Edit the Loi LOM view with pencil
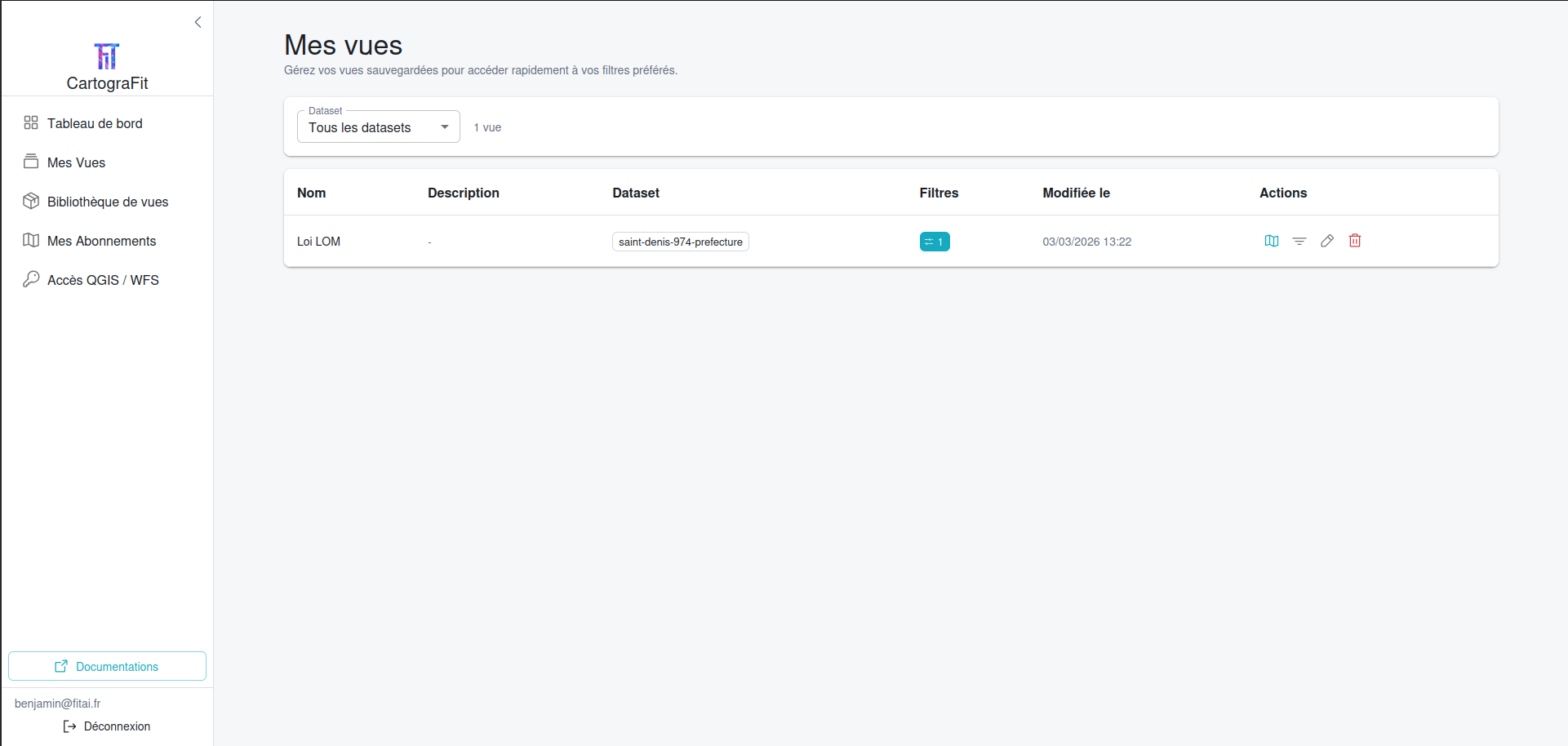Screen dimensions: 1568x746 [1326, 241]
